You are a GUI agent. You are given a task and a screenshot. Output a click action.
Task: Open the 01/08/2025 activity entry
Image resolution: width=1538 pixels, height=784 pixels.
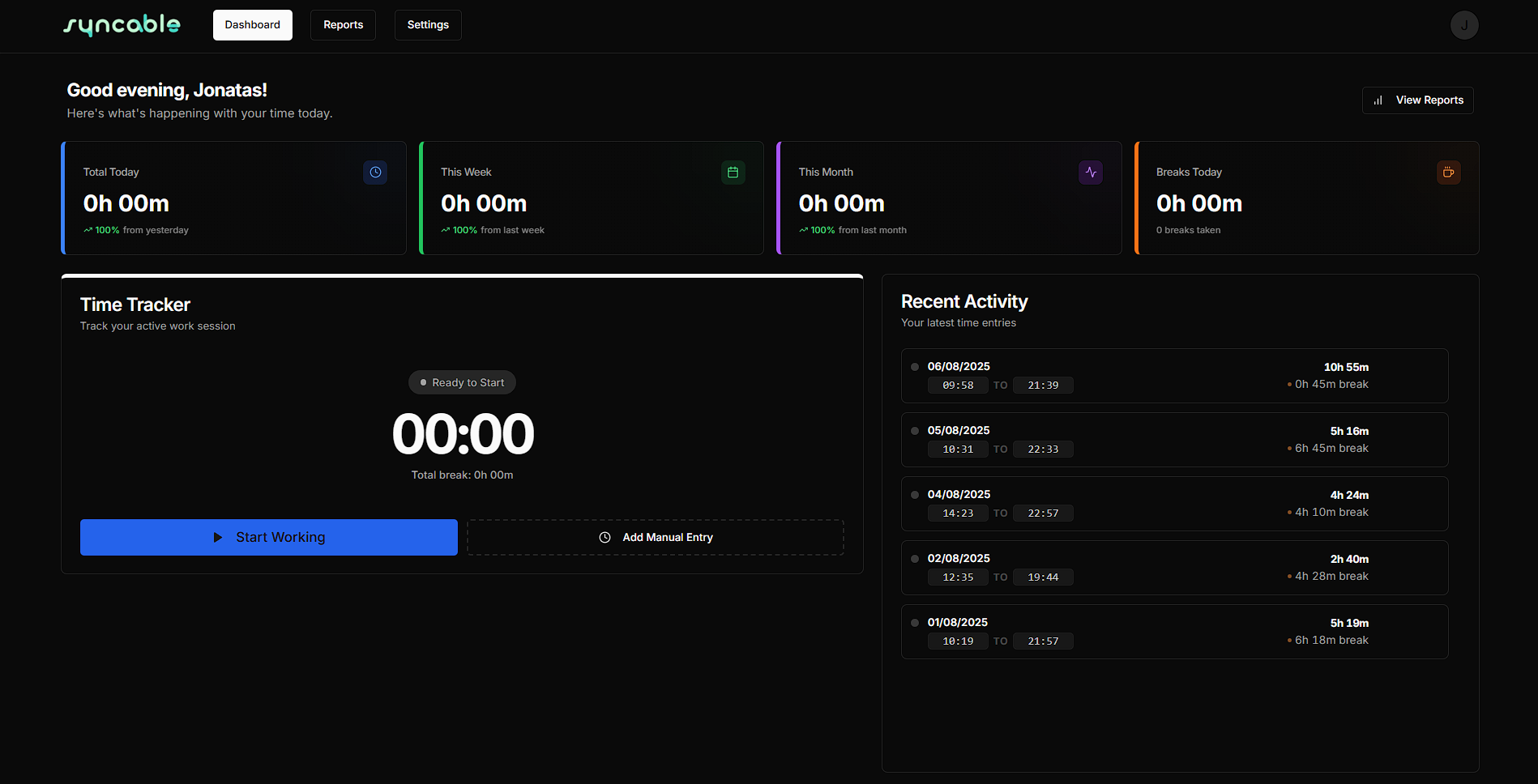point(1173,632)
